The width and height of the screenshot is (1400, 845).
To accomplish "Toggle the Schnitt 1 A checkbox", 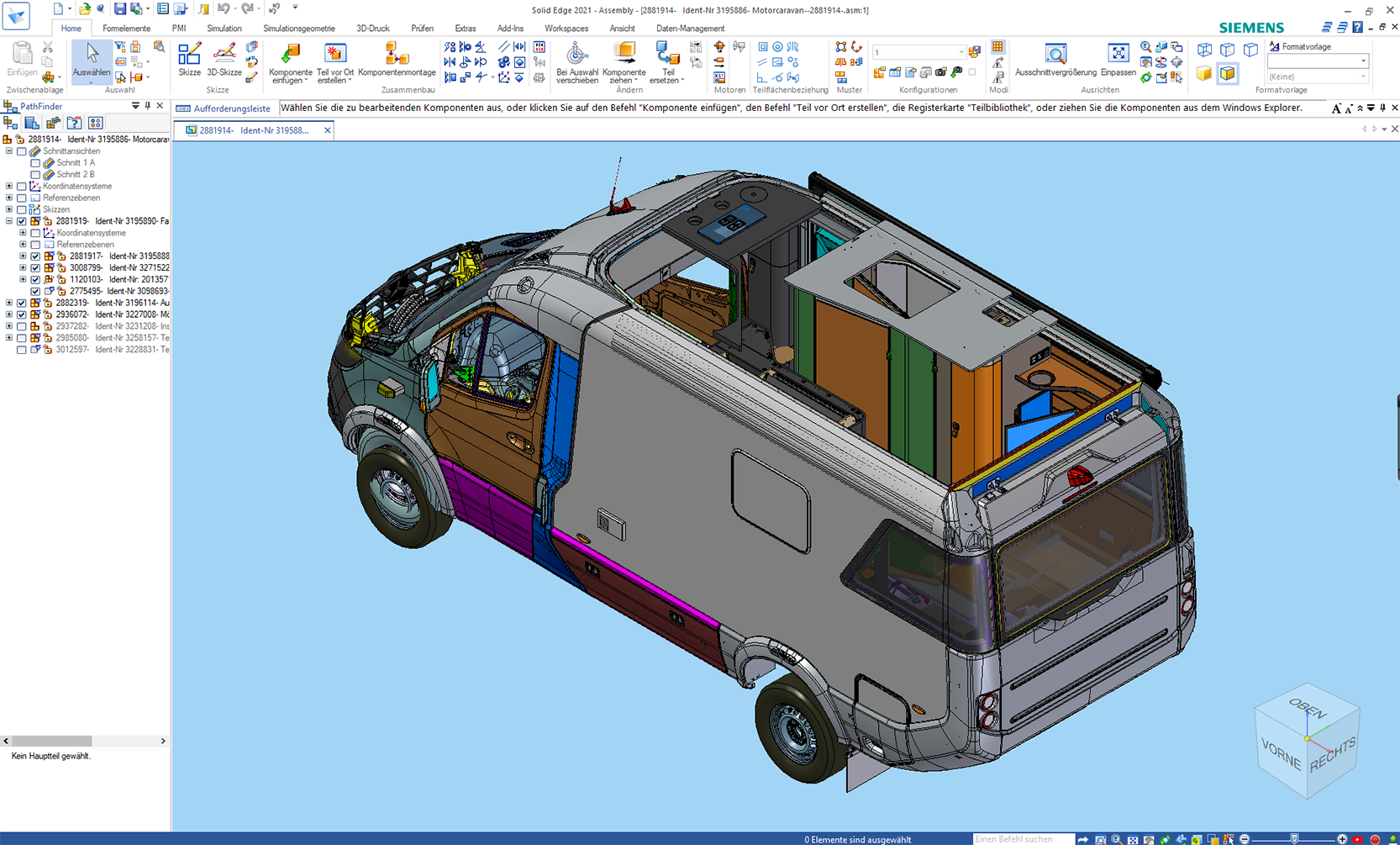I will (x=35, y=163).
